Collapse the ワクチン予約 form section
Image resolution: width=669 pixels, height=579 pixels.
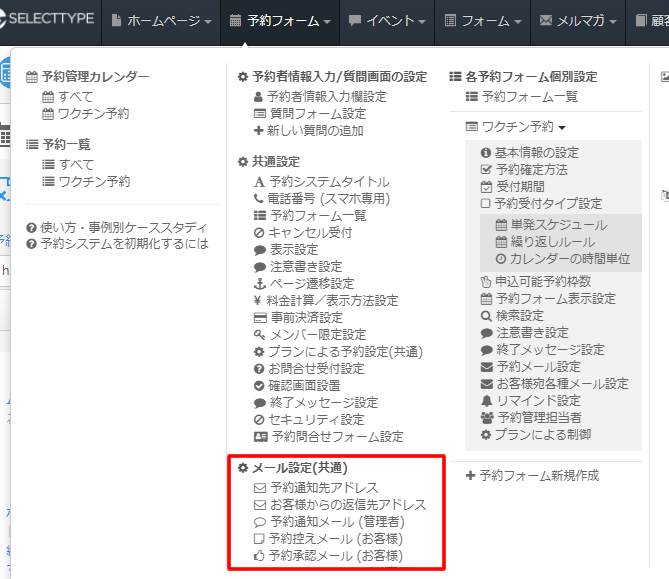tap(517, 127)
